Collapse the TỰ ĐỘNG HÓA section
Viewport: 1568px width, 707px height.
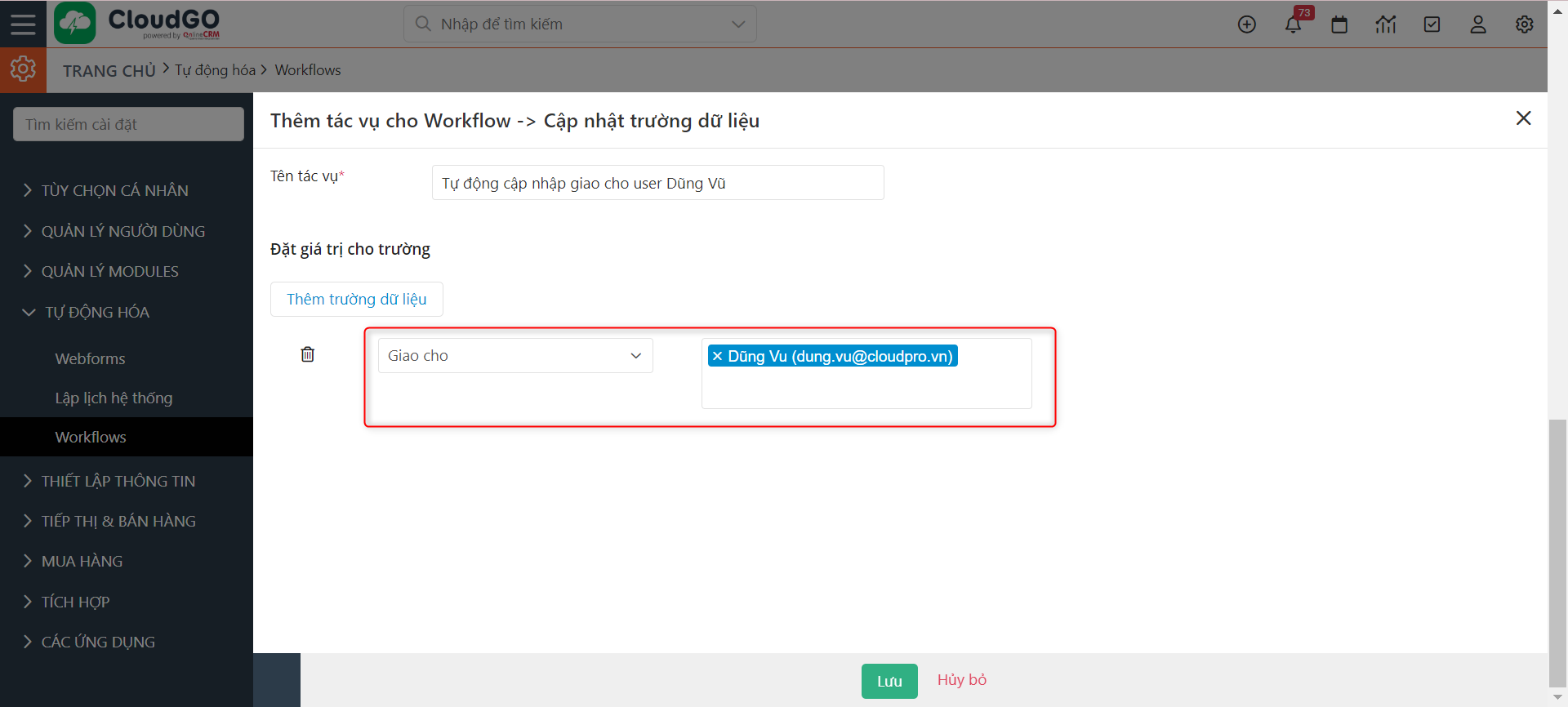coord(96,312)
